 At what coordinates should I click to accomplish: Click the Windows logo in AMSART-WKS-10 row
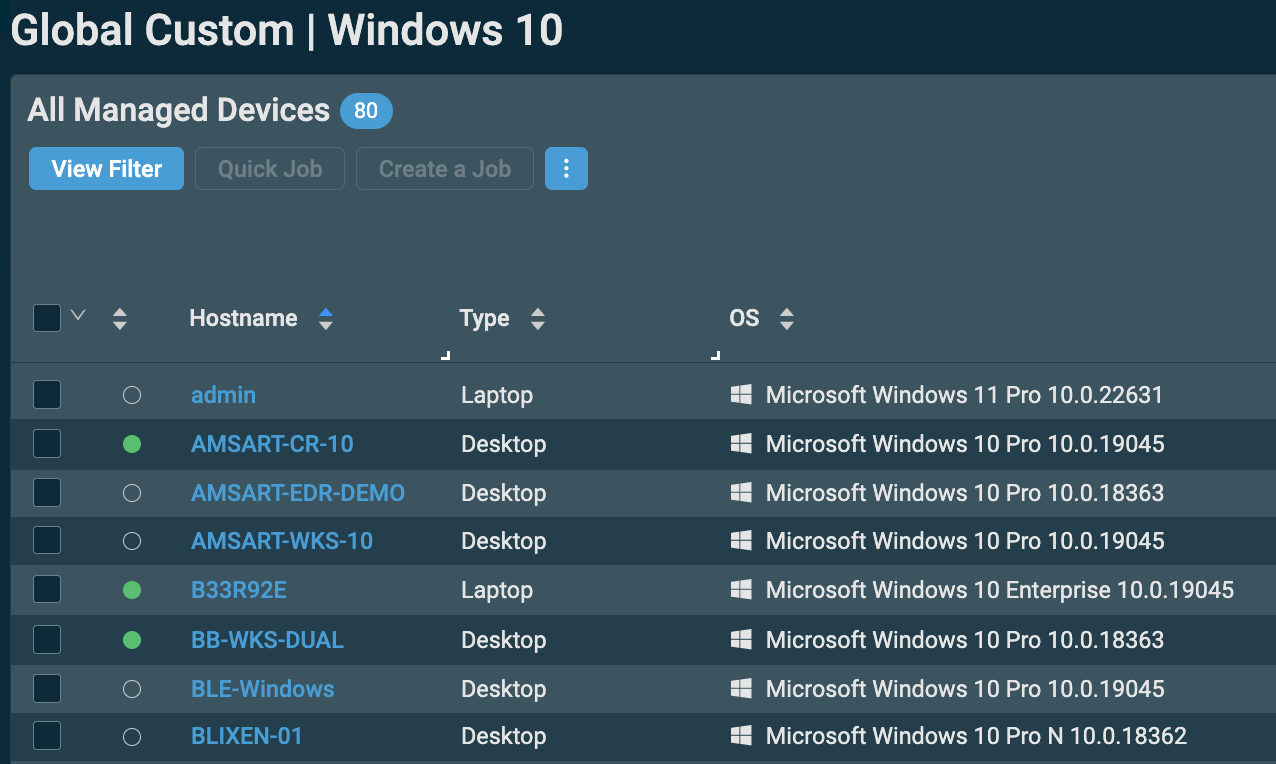(741, 541)
